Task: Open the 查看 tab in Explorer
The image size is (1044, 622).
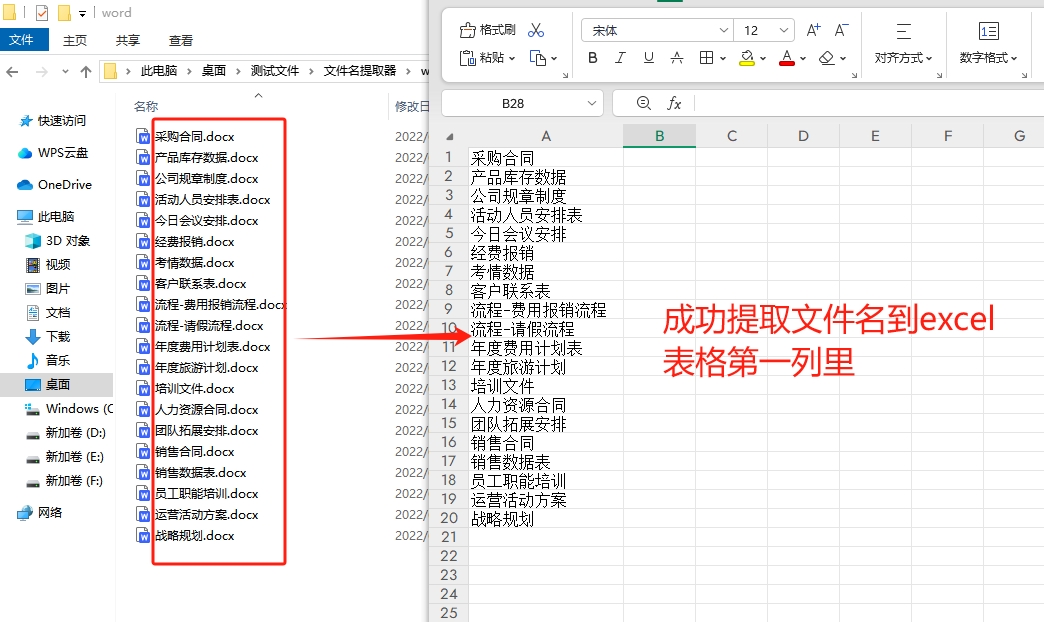Action: point(180,41)
